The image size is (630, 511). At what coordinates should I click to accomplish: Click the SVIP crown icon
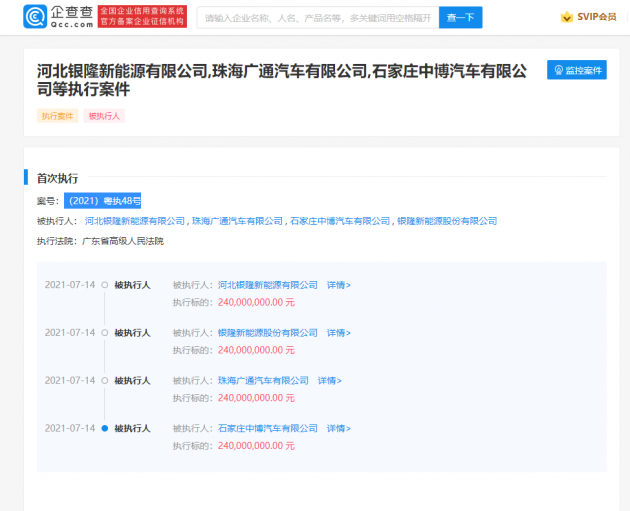click(567, 17)
